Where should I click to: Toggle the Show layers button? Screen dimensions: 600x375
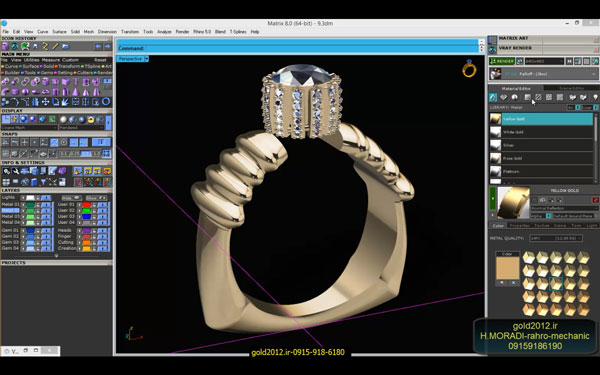96,198
